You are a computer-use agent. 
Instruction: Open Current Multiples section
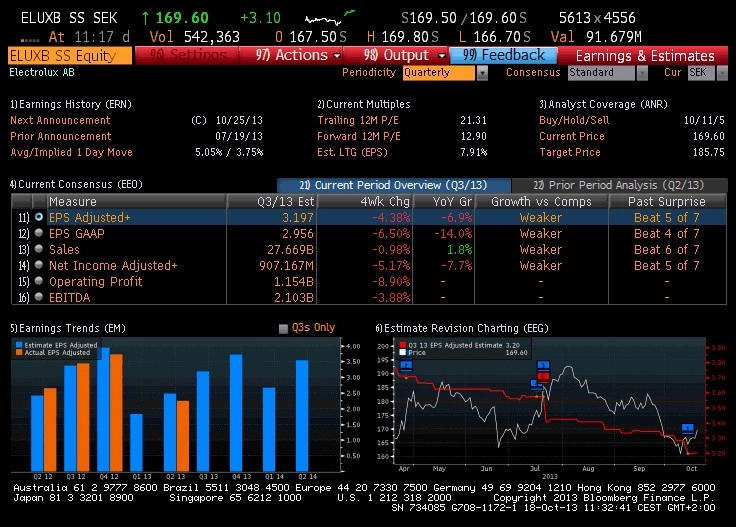point(364,104)
